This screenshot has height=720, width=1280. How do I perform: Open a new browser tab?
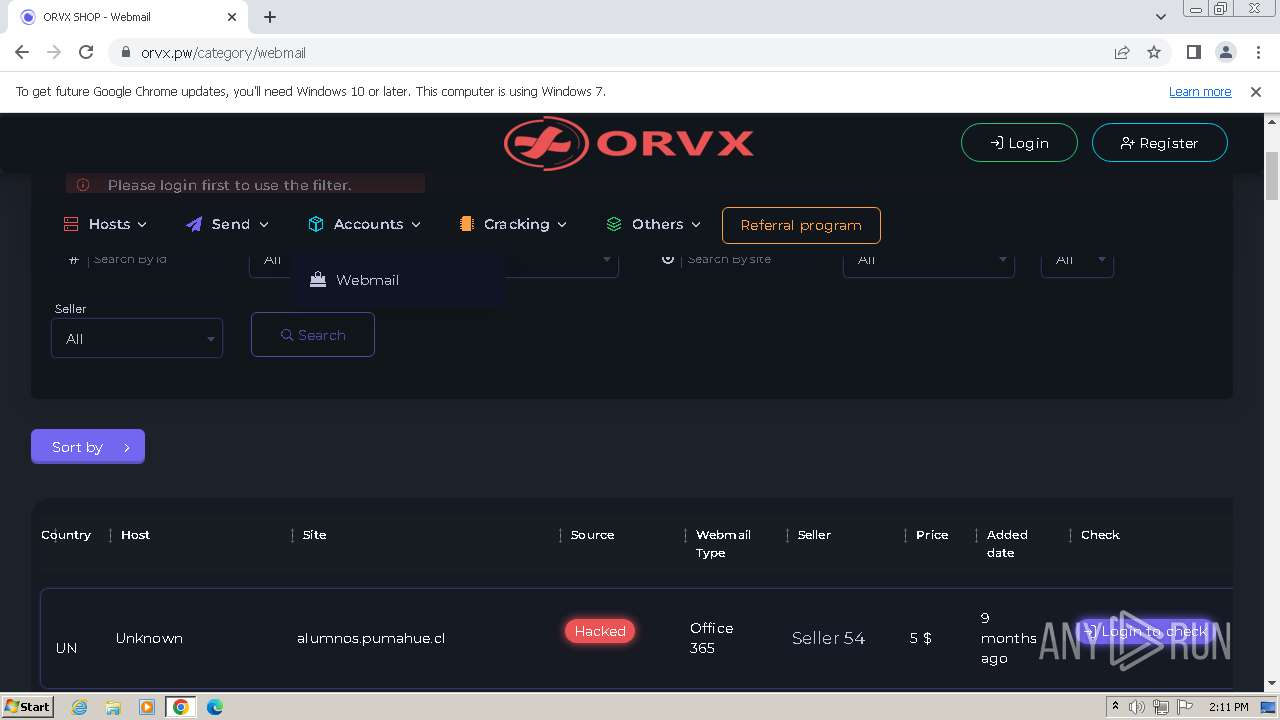[270, 17]
